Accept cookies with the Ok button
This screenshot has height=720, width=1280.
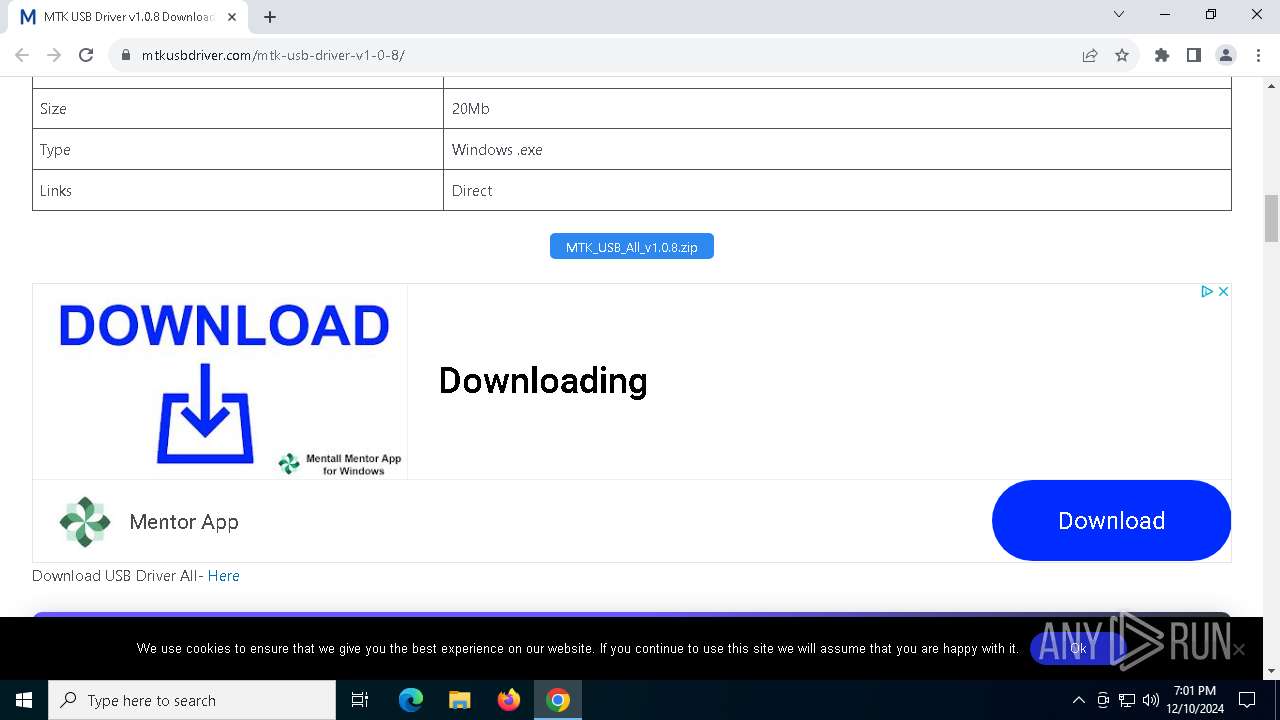(1078, 648)
